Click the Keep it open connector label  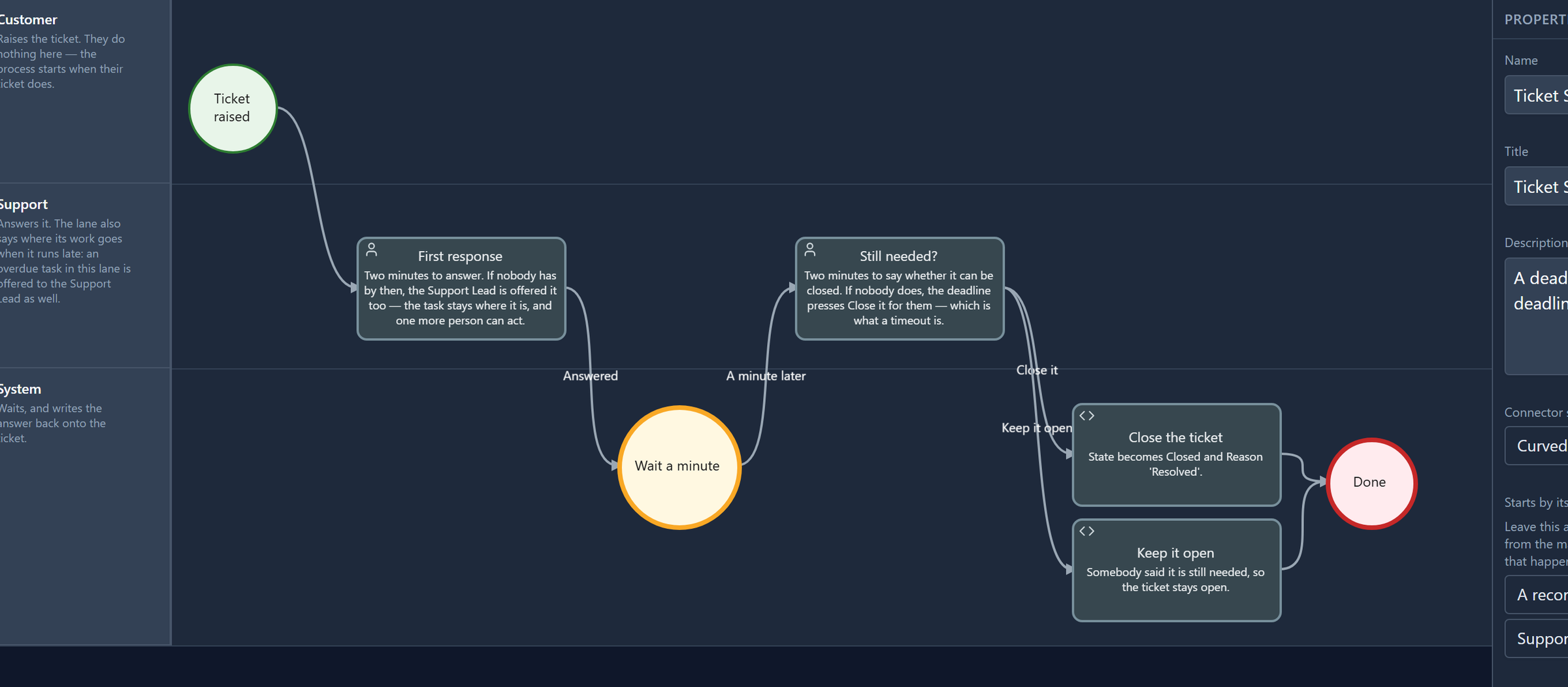[1037, 427]
